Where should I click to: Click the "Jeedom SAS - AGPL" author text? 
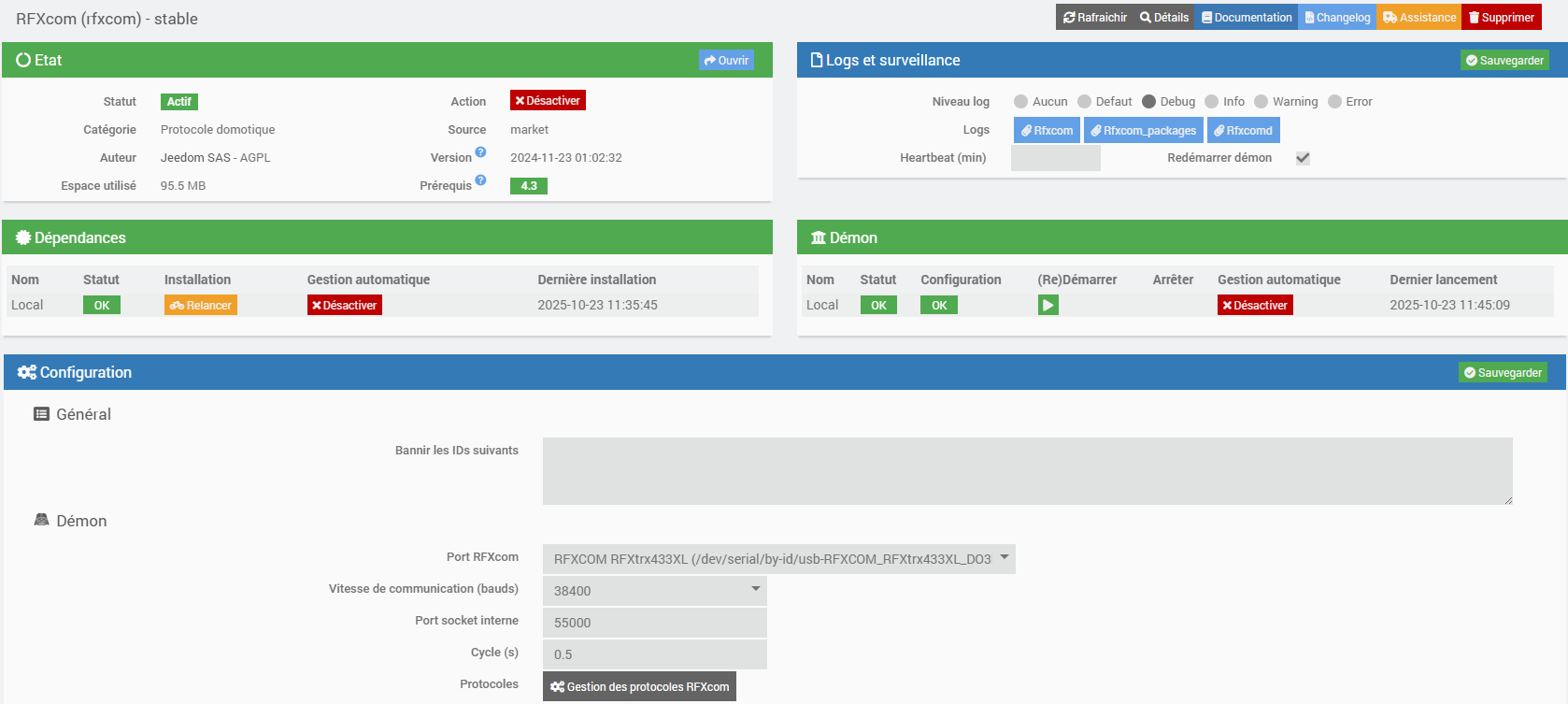point(216,158)
